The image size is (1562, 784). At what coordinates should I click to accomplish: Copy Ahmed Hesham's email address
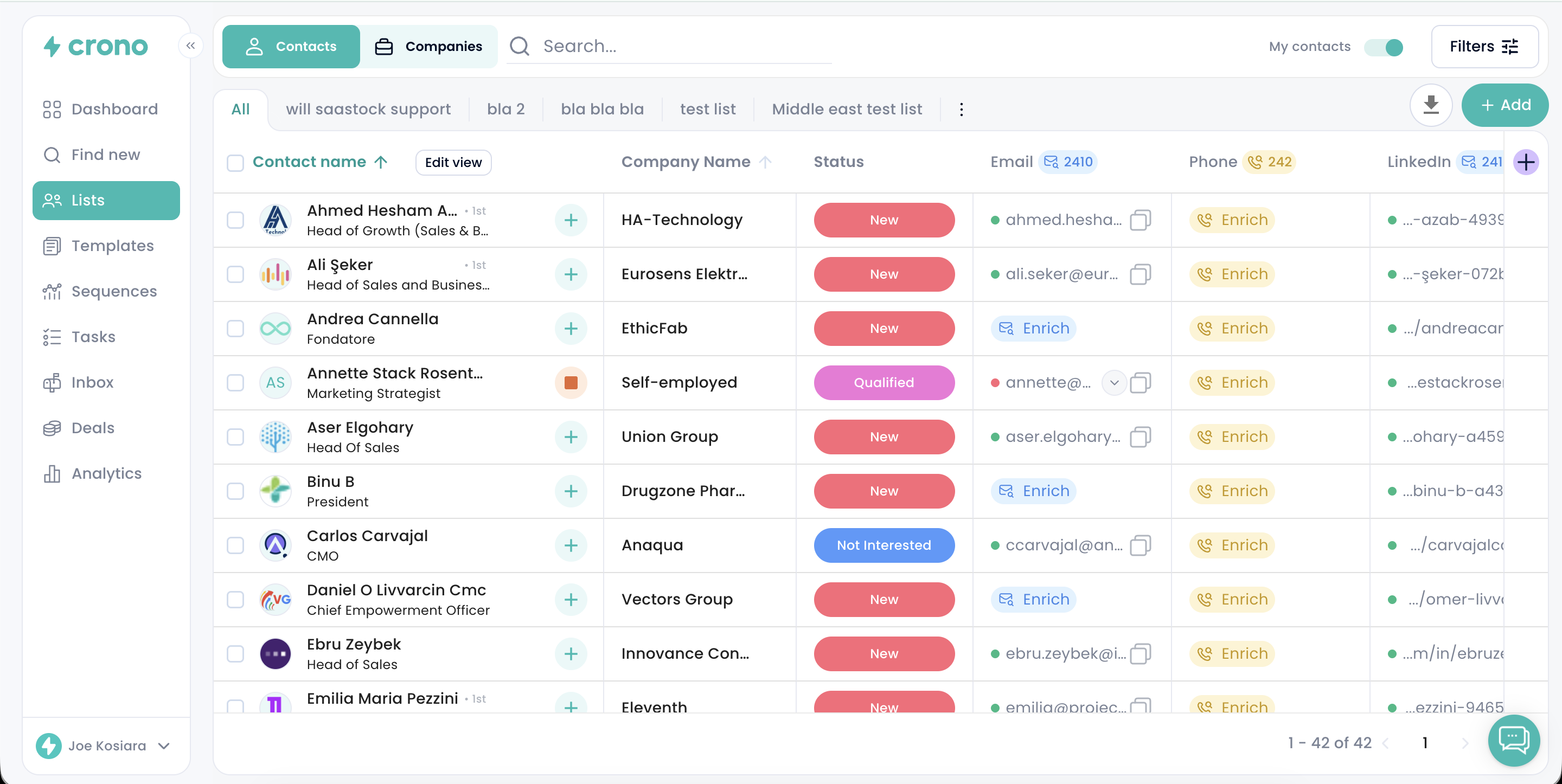(1140, 220)
